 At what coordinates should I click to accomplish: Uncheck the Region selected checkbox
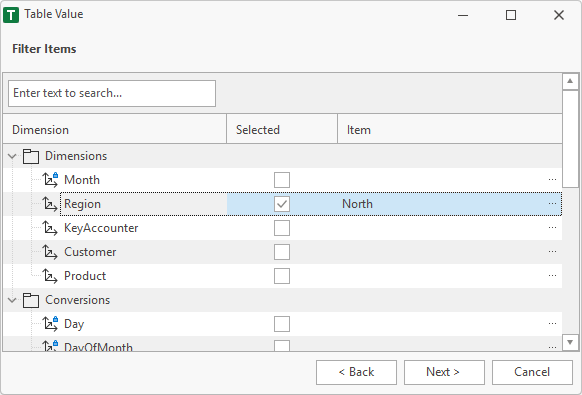click(x=282, y=204)
